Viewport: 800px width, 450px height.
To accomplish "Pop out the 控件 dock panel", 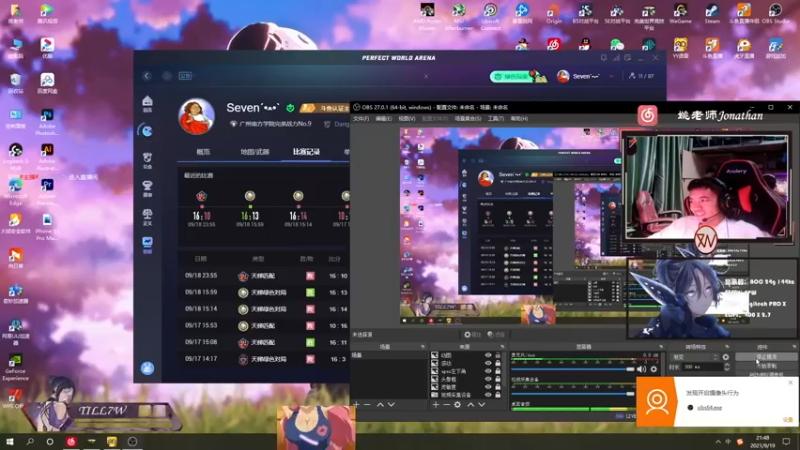I will click(x=794, y=347).
